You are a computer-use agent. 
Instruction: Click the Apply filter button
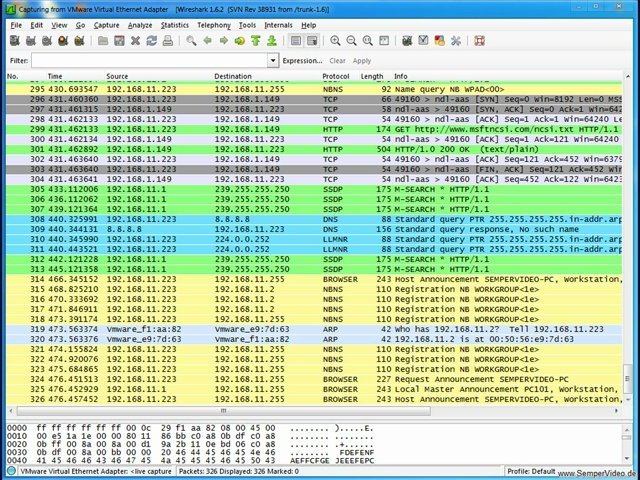coord(361,61)
